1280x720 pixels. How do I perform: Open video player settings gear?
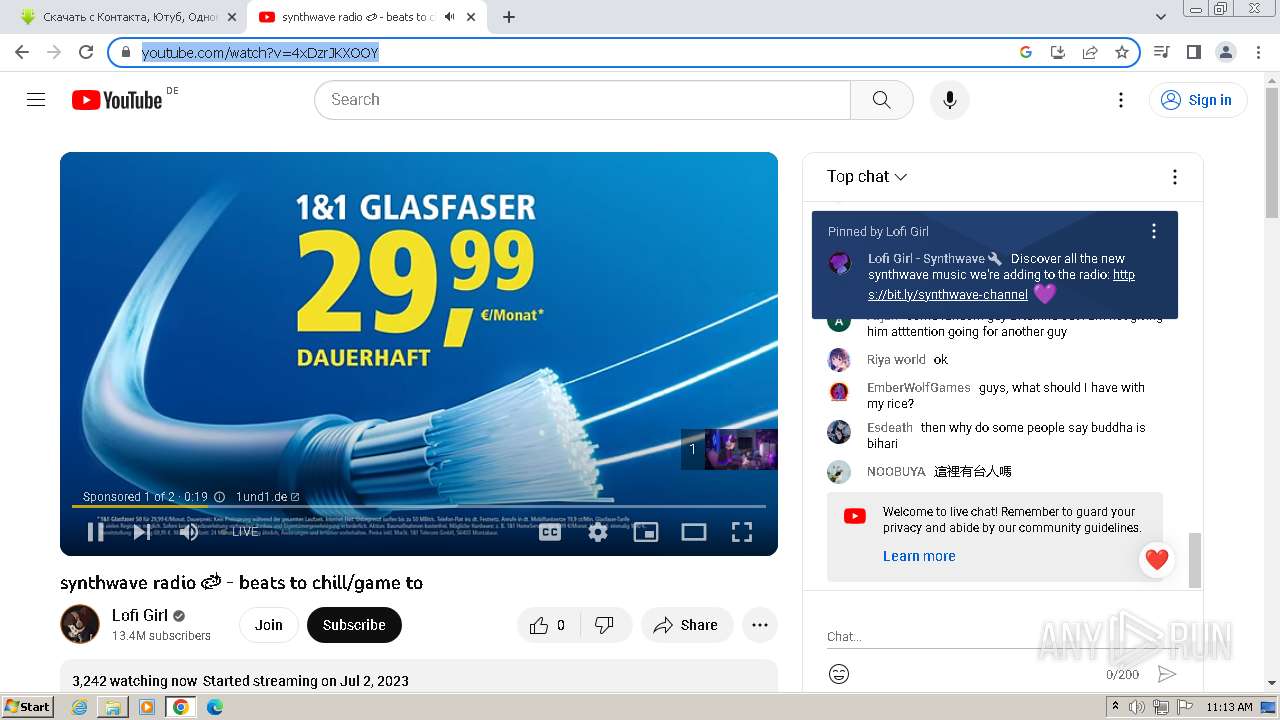(x=598, y=532)
